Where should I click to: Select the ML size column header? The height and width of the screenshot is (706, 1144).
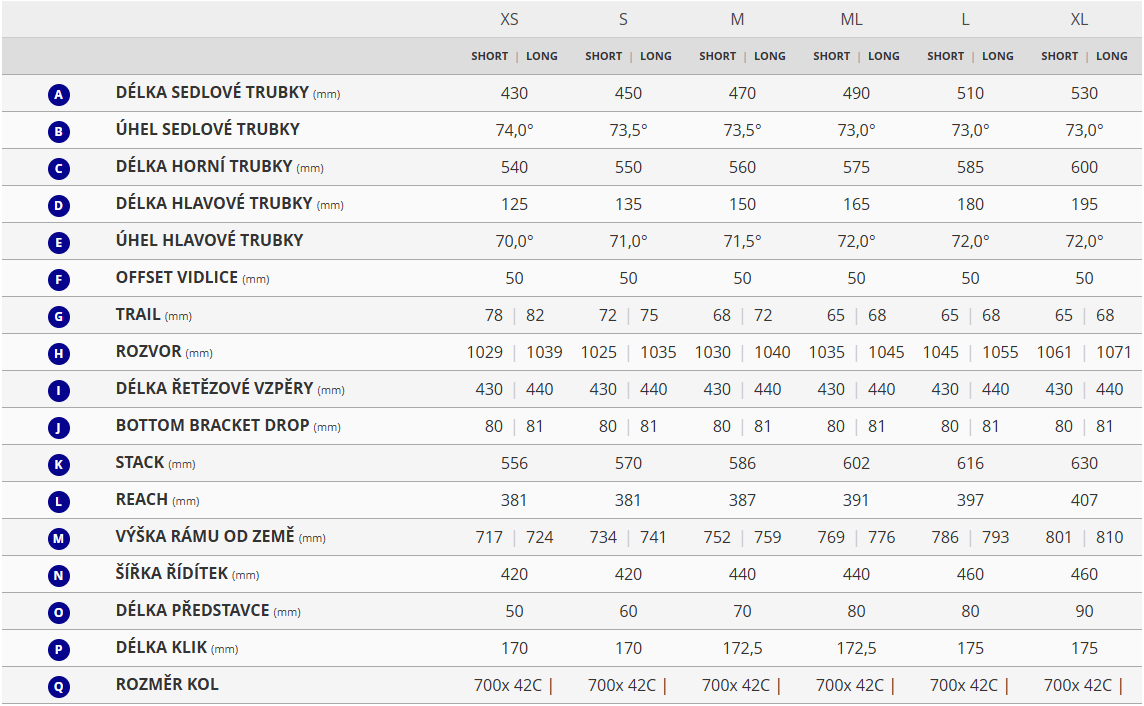tap(851, 20)
